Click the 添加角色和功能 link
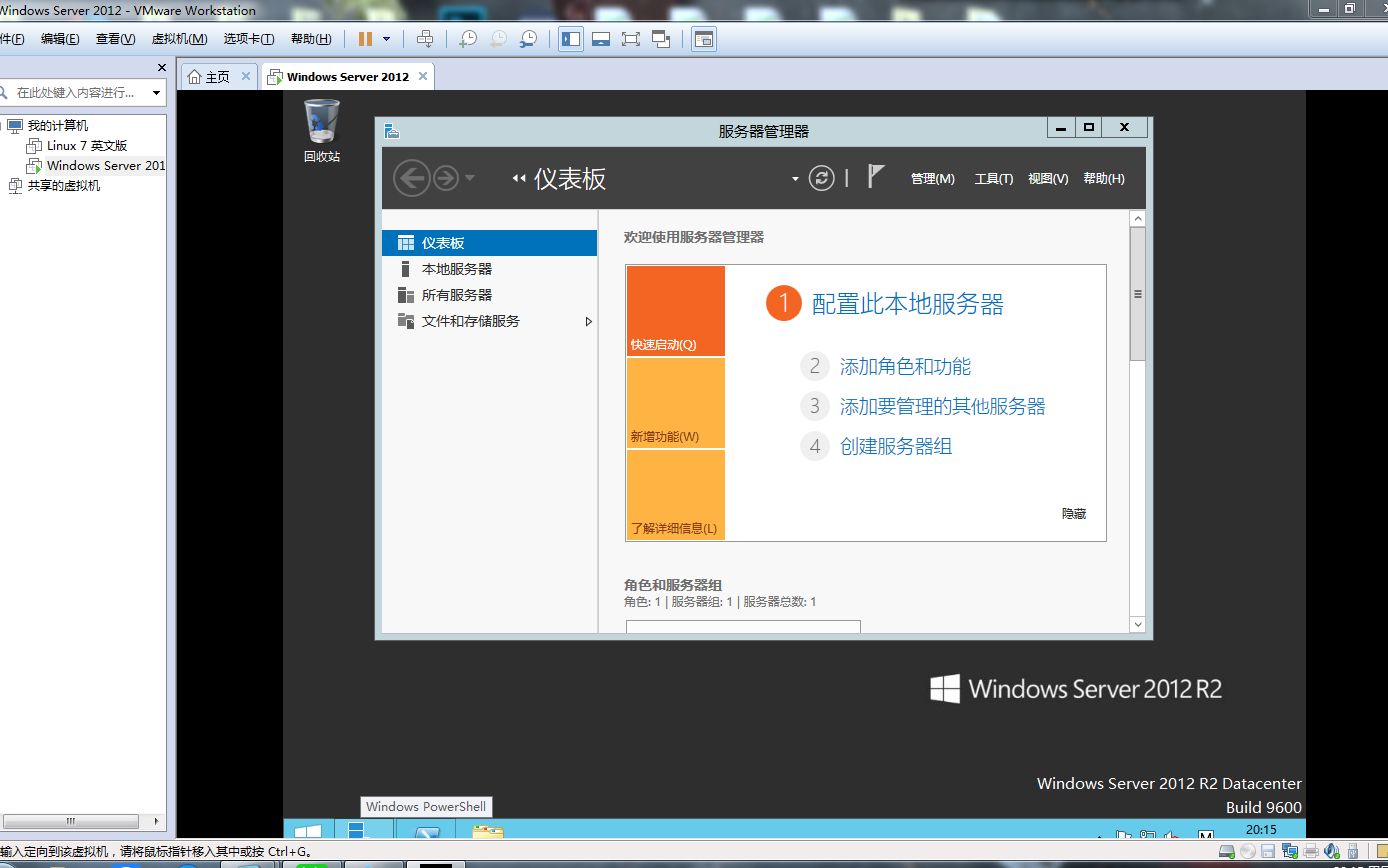Image resolution: width=1388 pixels, height=868 pixels. pyautogui.click(x=905, y=367)
